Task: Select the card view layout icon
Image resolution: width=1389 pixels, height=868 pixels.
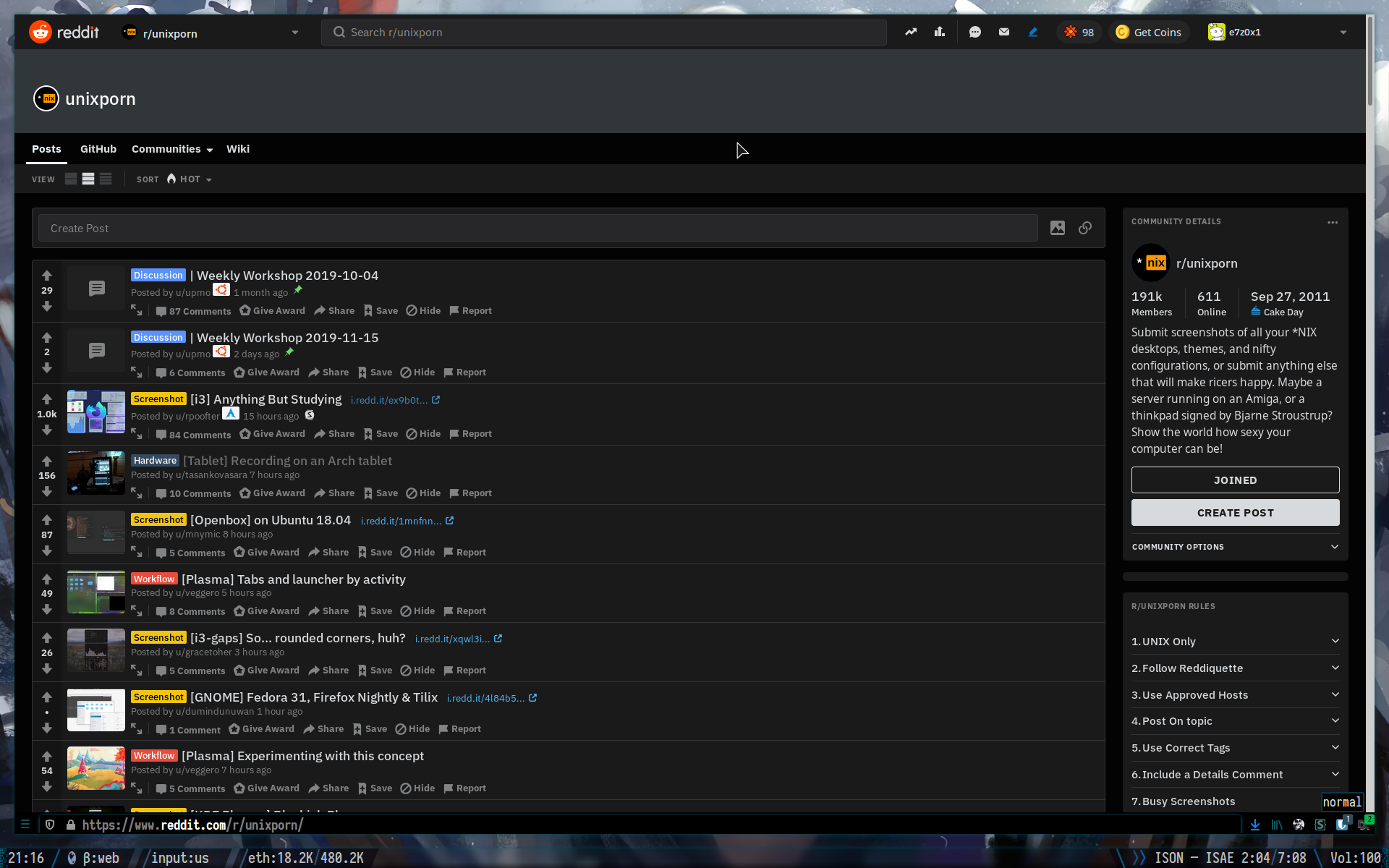Action: click(x=71, y=179)
